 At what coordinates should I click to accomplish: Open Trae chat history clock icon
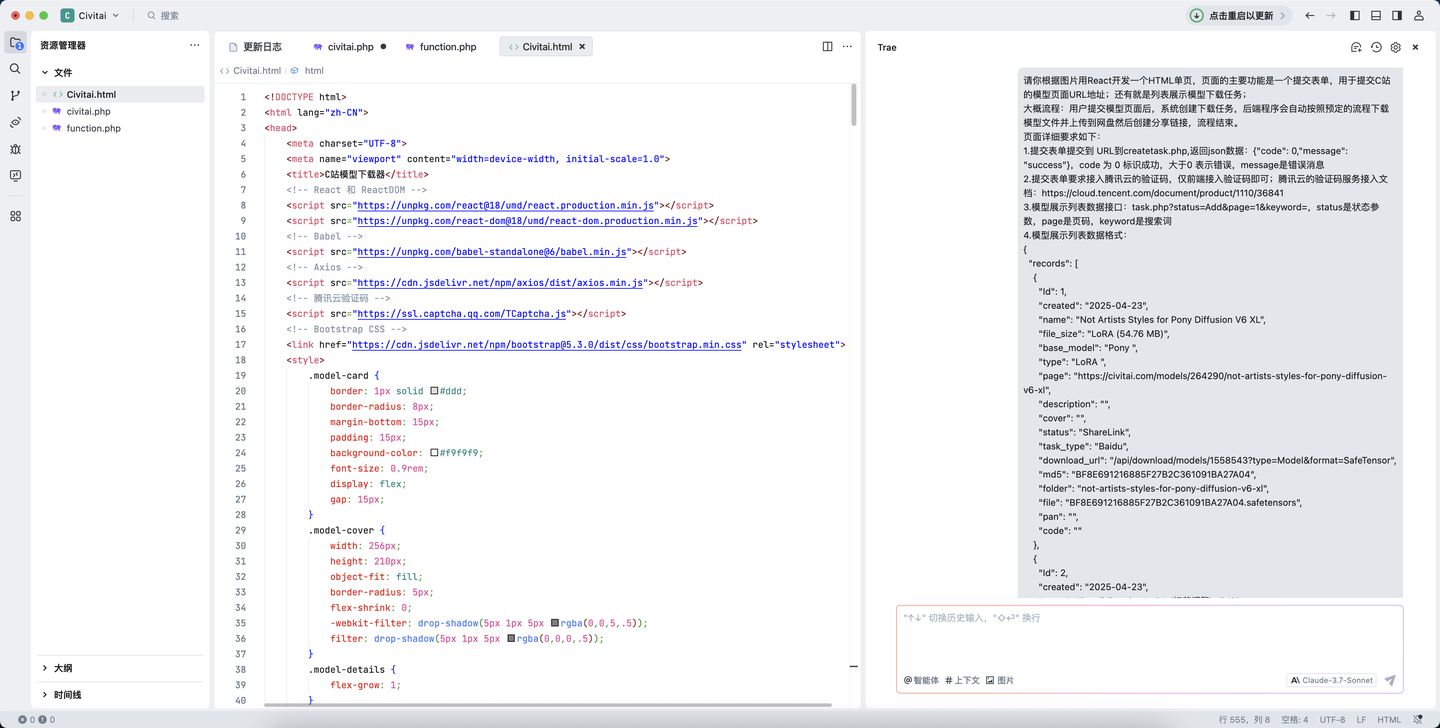[1376, 47]
